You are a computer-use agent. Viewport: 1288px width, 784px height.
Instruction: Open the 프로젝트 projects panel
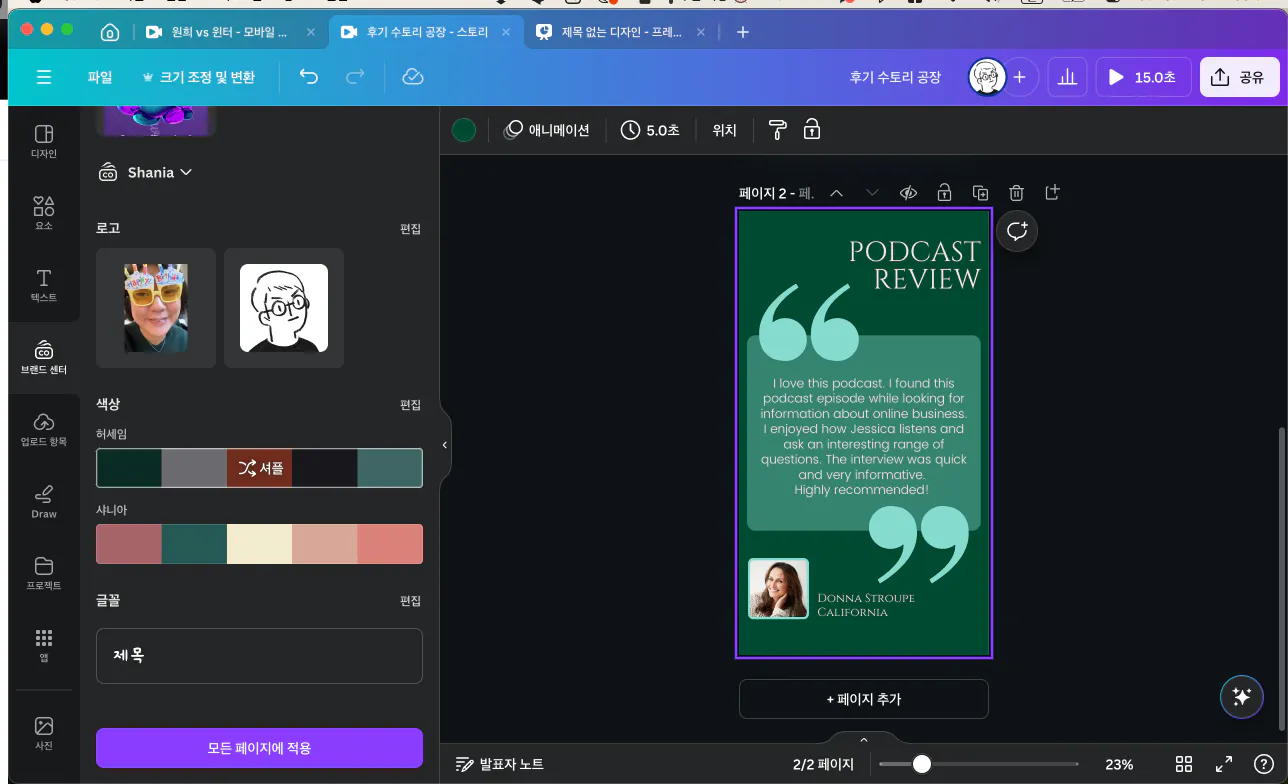pyautogui.click(x=44, y=573)
